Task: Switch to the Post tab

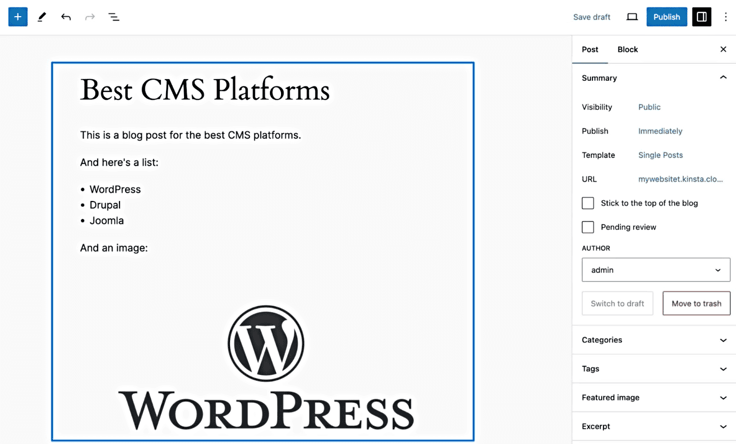Action: tap(590, 49)
